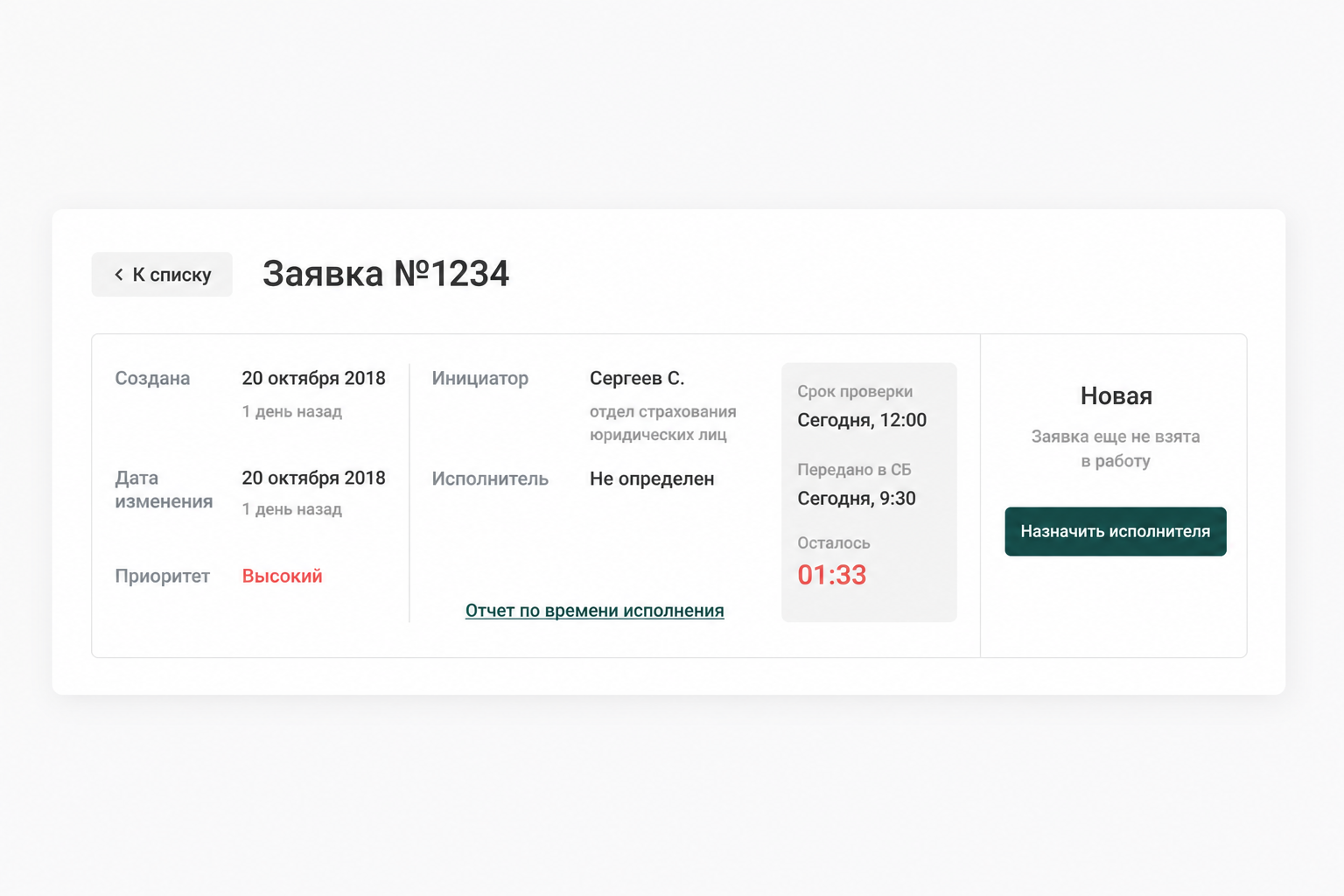Click '1 день назад' under the 'Создана' date
The image size is (1344, 896).
pos(292,411)
